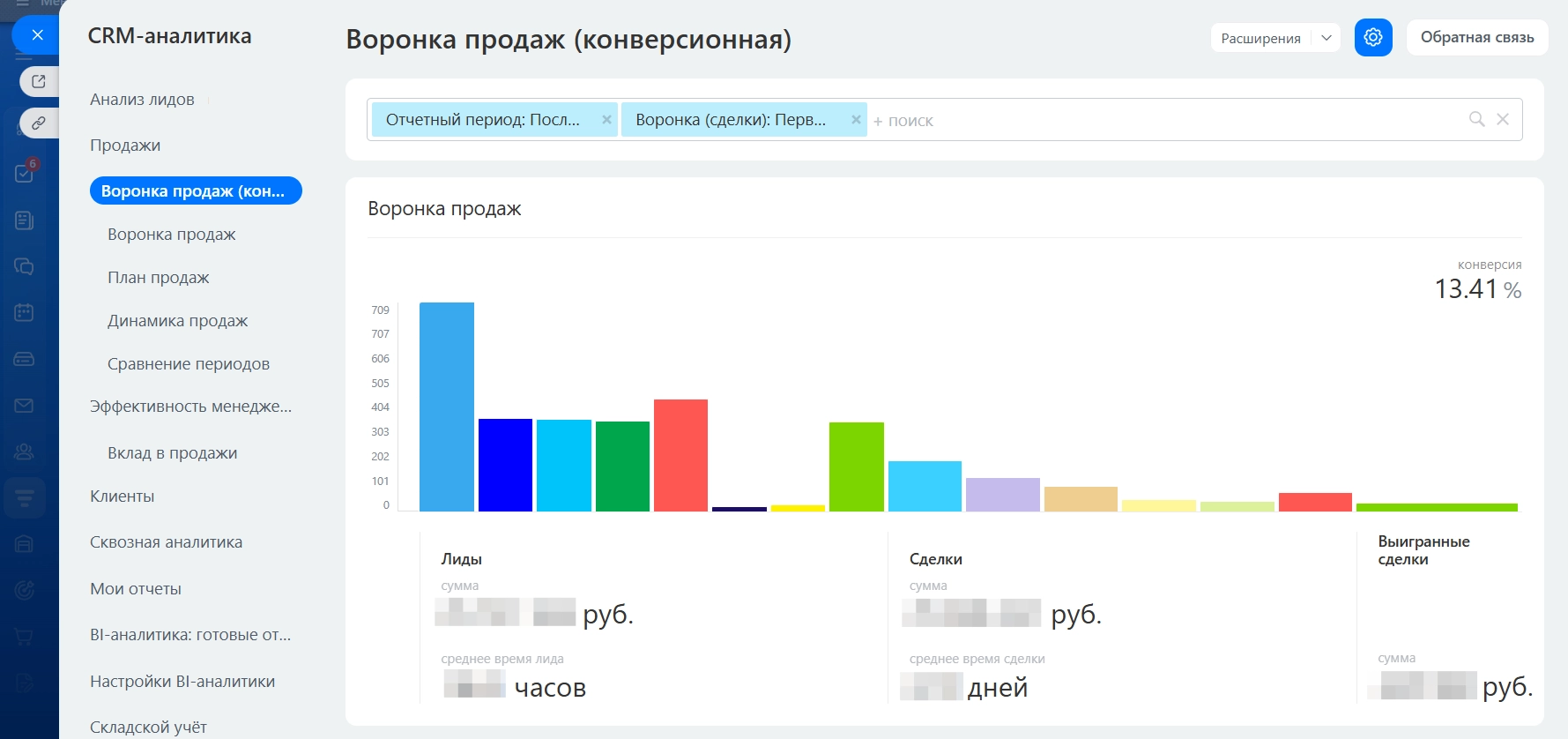Viewport: 1568px width, 739px height.
Task: Open the settings gear button
Action: pyautogui.click(x=1373, y=37)
